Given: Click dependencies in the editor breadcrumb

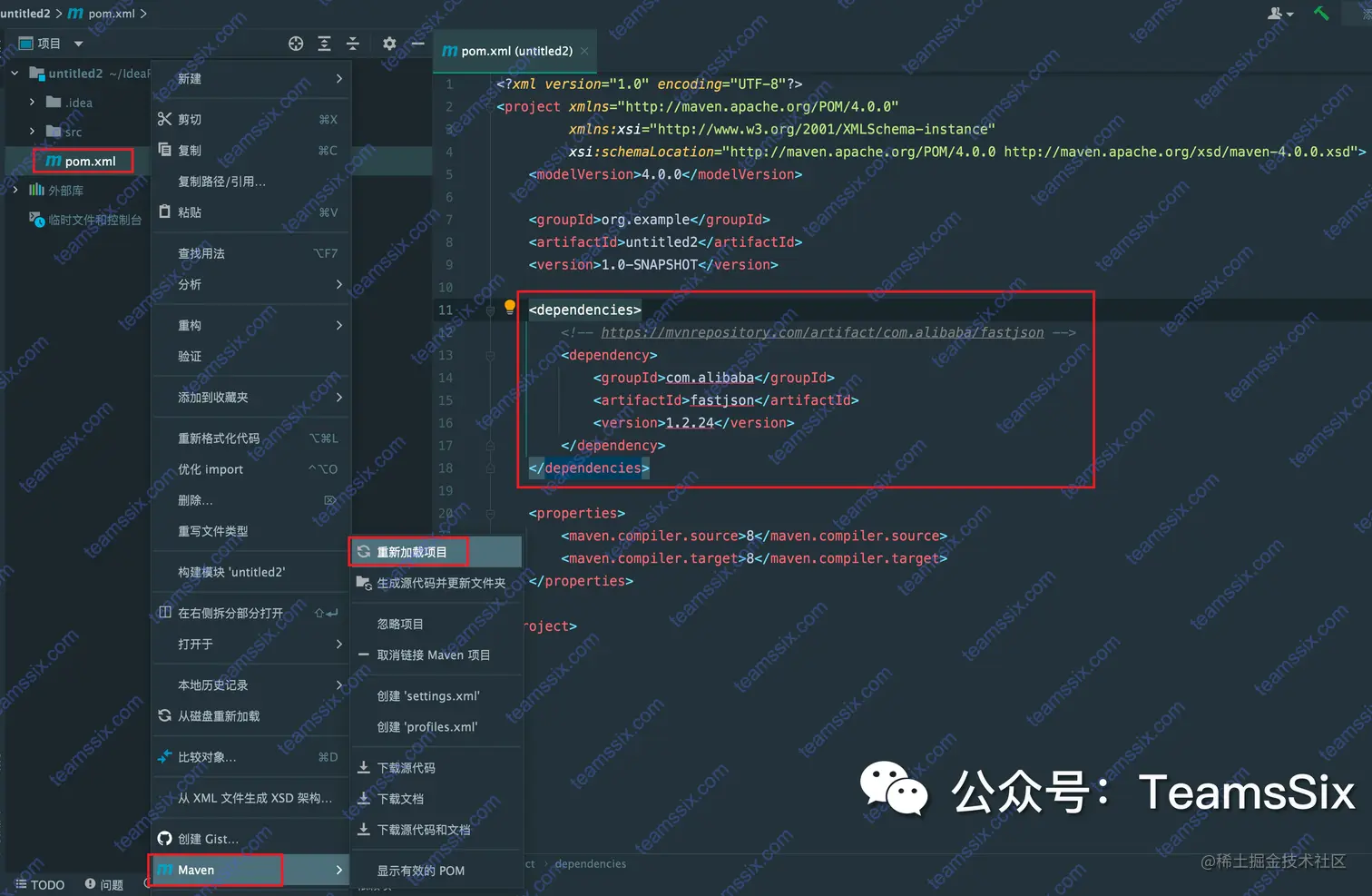Looking at the screenshot, I should pyautogui.click(x=590, y=864).
